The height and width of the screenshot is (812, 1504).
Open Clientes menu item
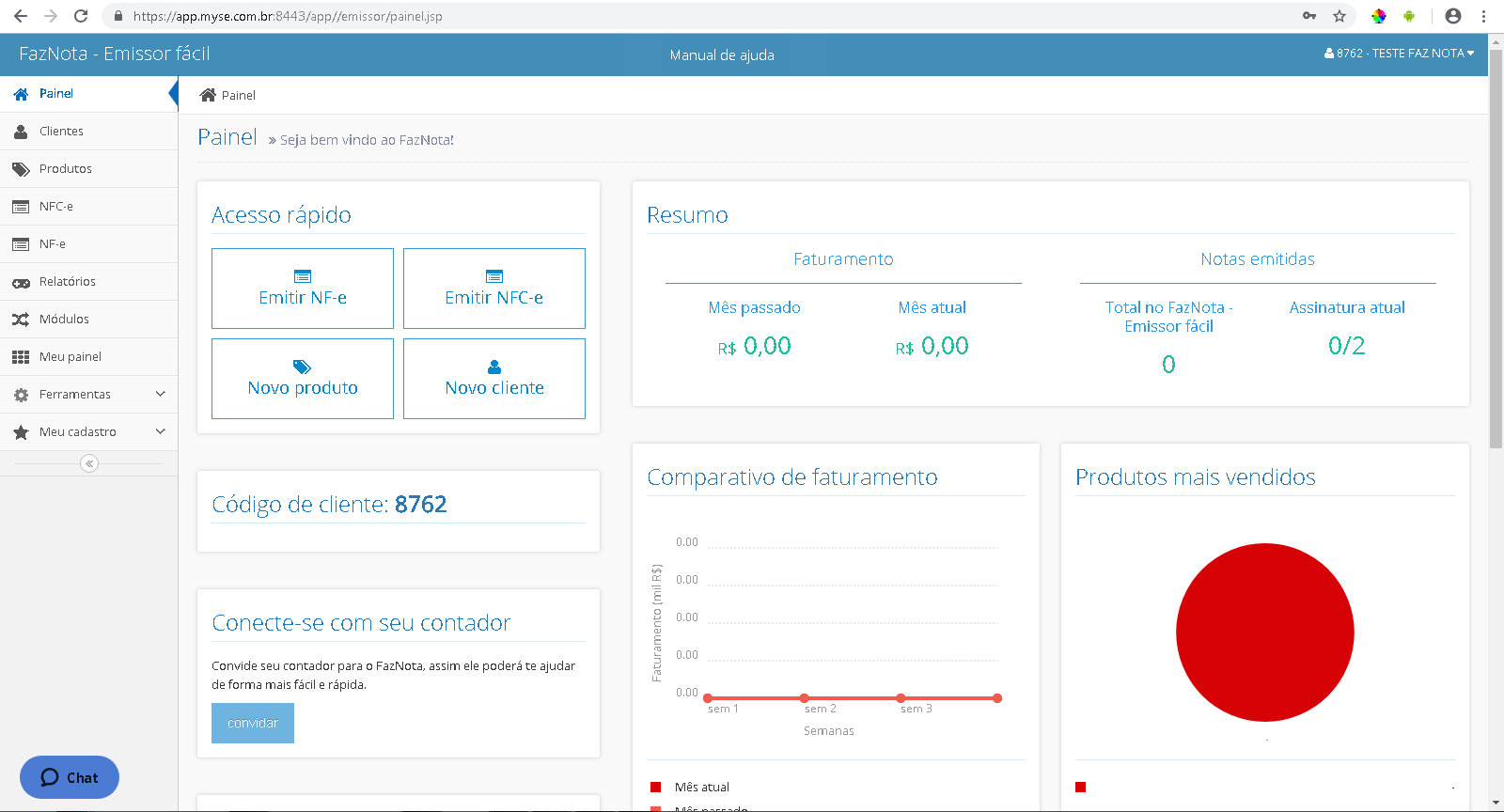[88, 132]
